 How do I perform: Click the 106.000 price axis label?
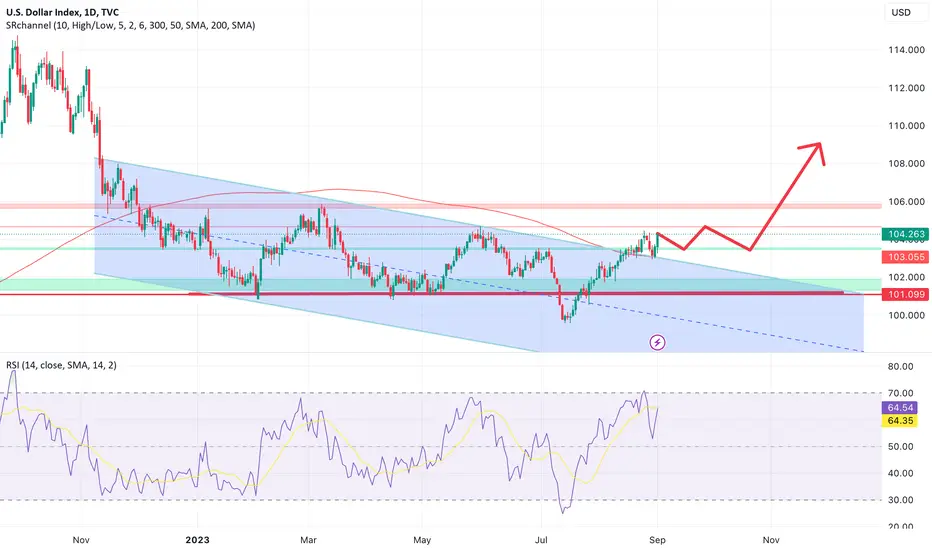coord(906,202)
